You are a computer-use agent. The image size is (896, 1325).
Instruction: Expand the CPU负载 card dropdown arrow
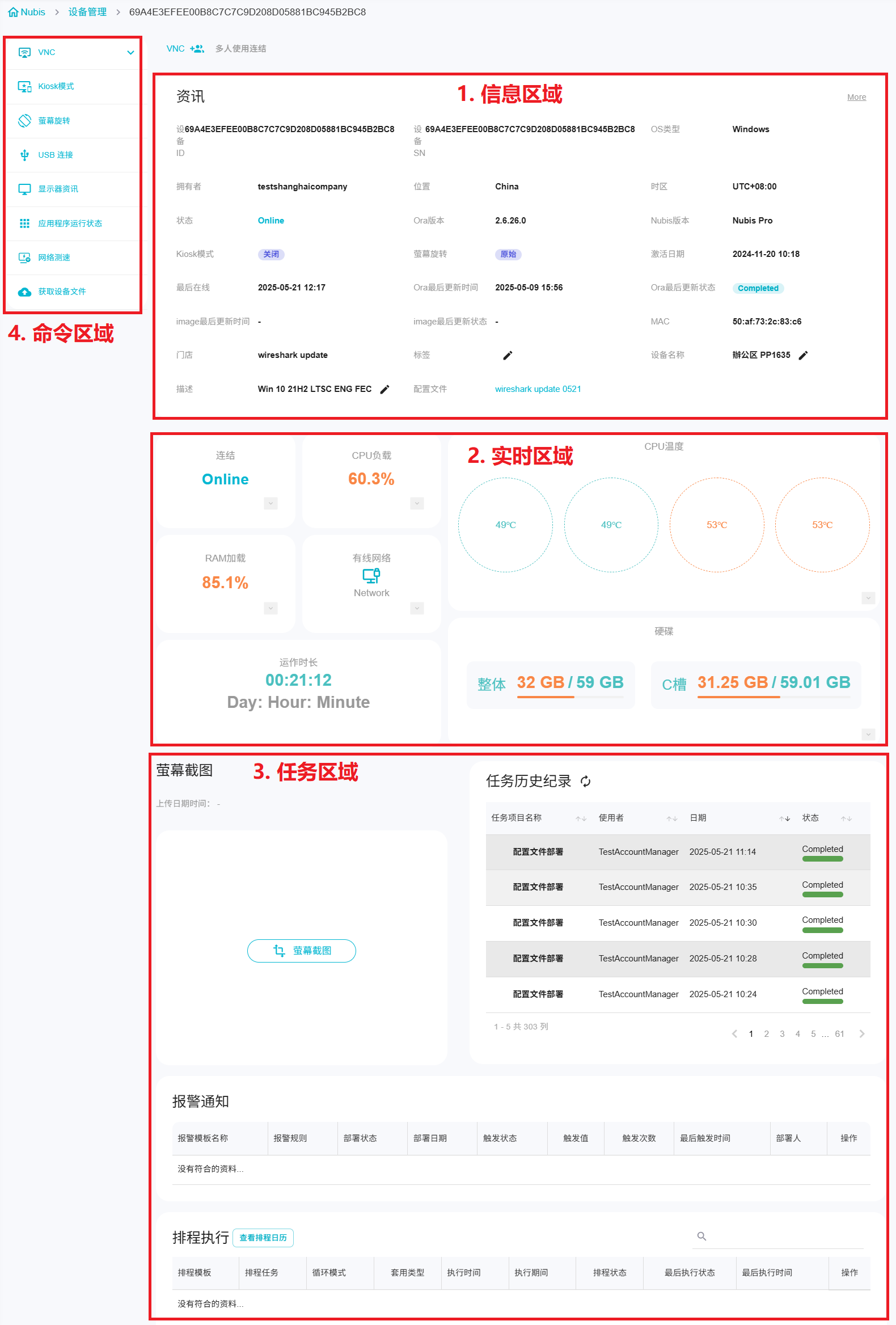pos(417,504)
